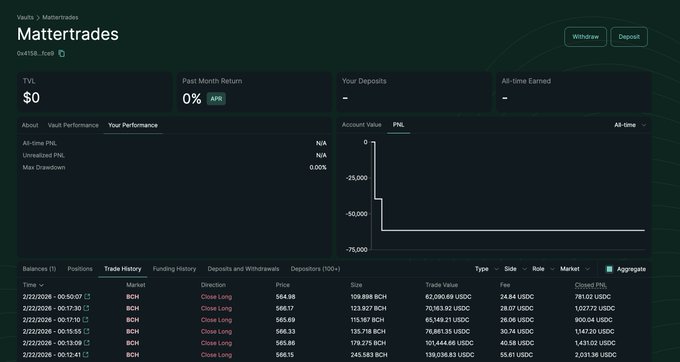Click the Price column header

pyautogui.click(x=283, y=285)
